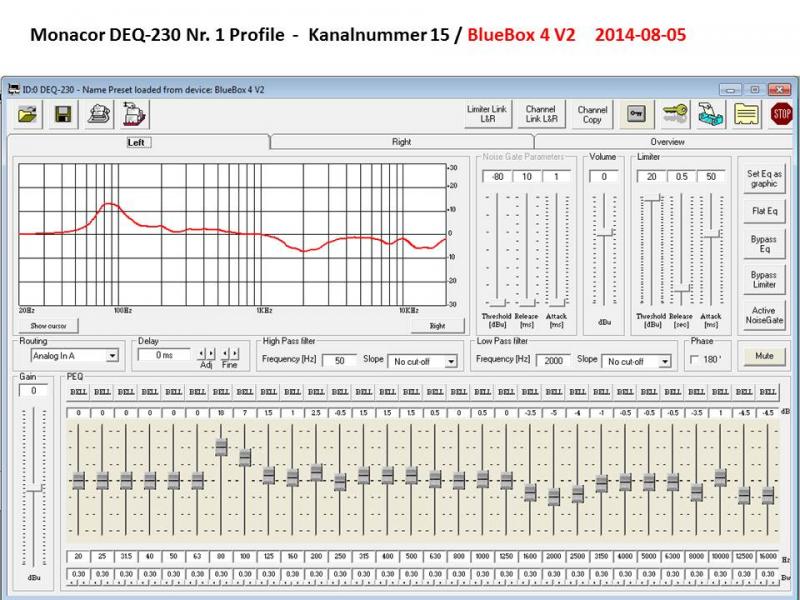800x600 pixels.
Task: Enable the Phase 180° checkbox
Action: coord(694,360)
